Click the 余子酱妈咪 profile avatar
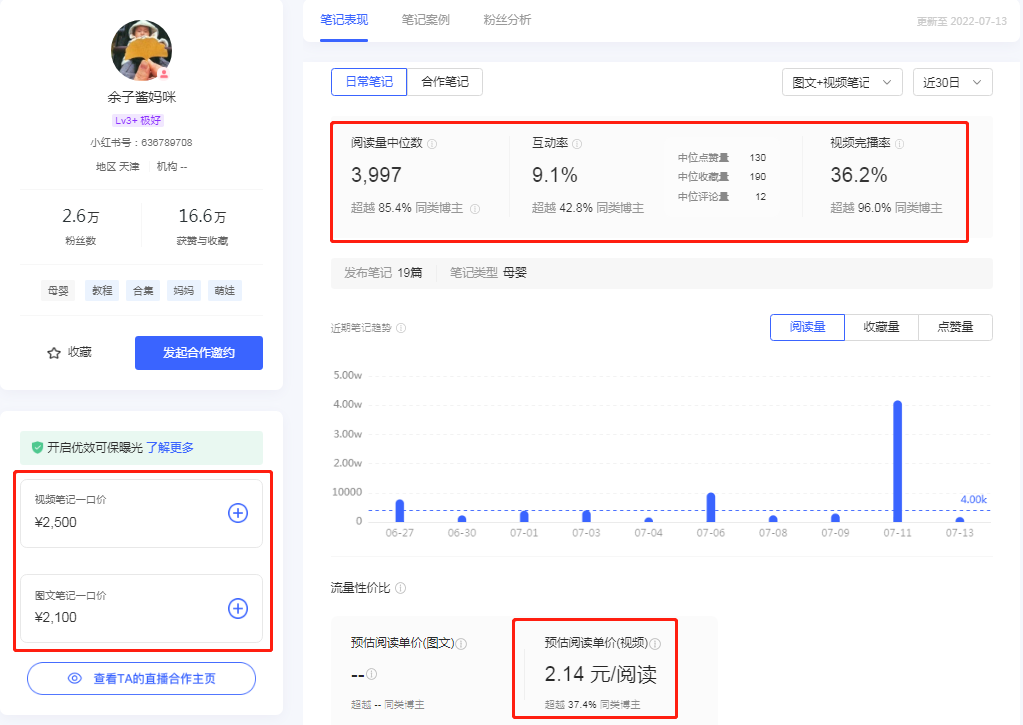Screen dimensions: 1023x725 coord(140,50)
